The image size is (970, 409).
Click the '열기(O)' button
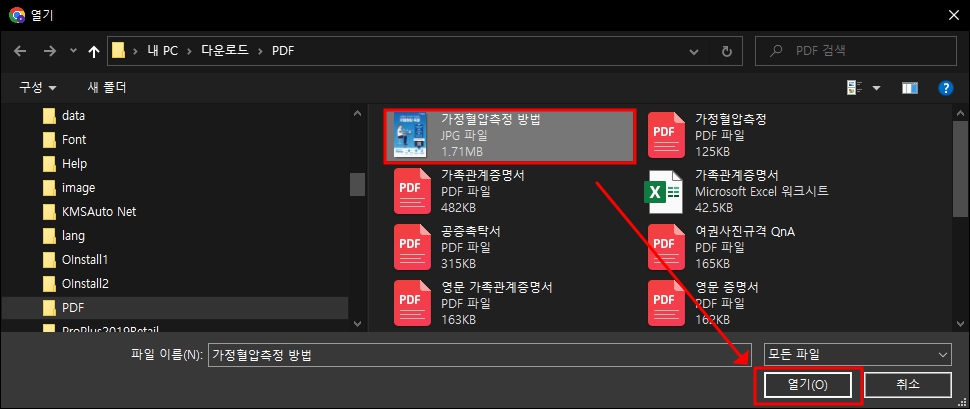click(807, 385)
